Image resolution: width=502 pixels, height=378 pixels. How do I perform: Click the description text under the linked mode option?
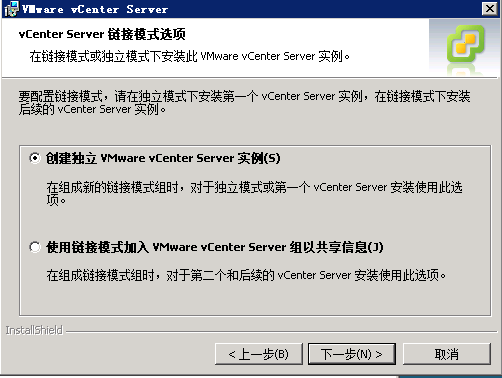pyautogui.click(x=246, y=275)
